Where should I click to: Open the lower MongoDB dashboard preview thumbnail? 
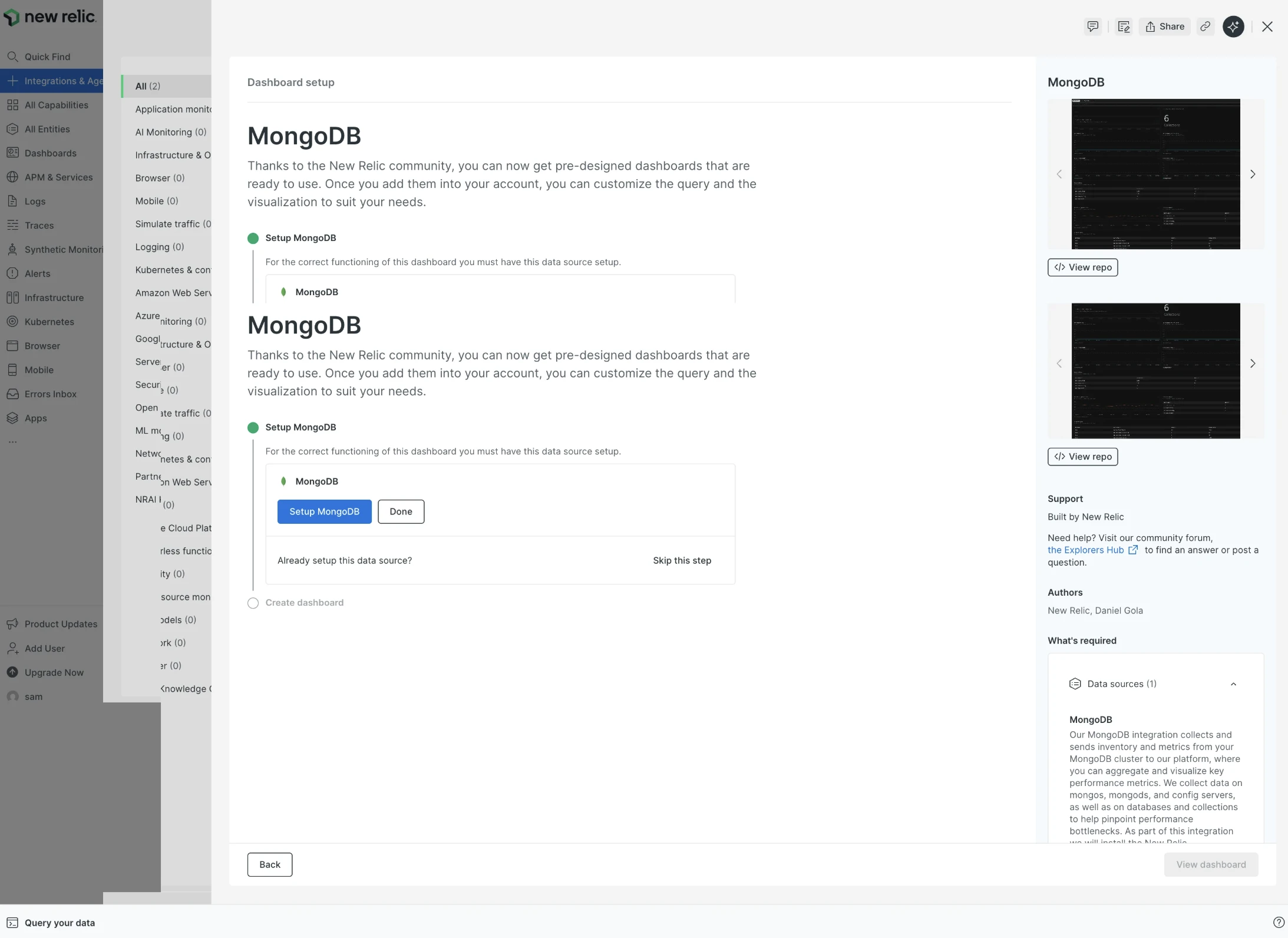coord(1156,371)
